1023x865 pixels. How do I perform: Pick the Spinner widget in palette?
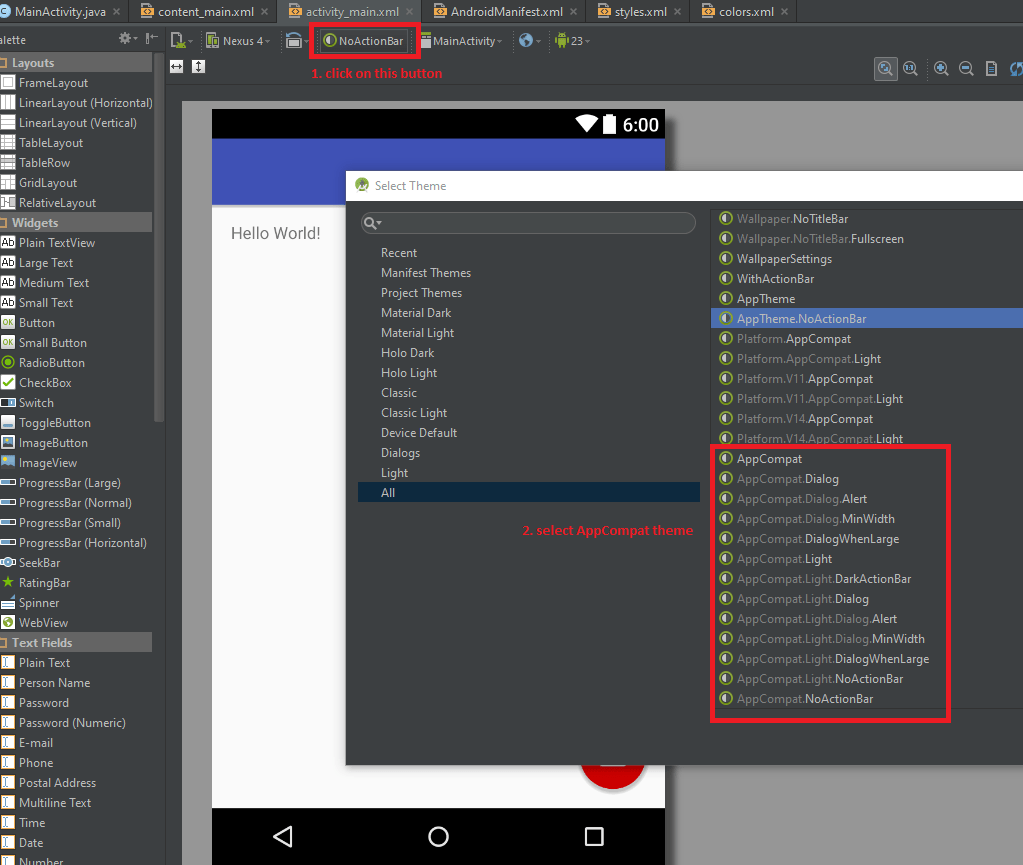30,603
